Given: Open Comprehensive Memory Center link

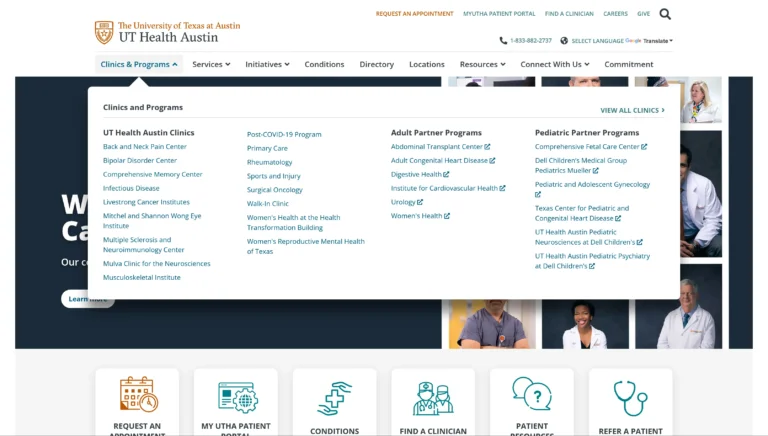Looking at the screenshot, I should [152, 174].
